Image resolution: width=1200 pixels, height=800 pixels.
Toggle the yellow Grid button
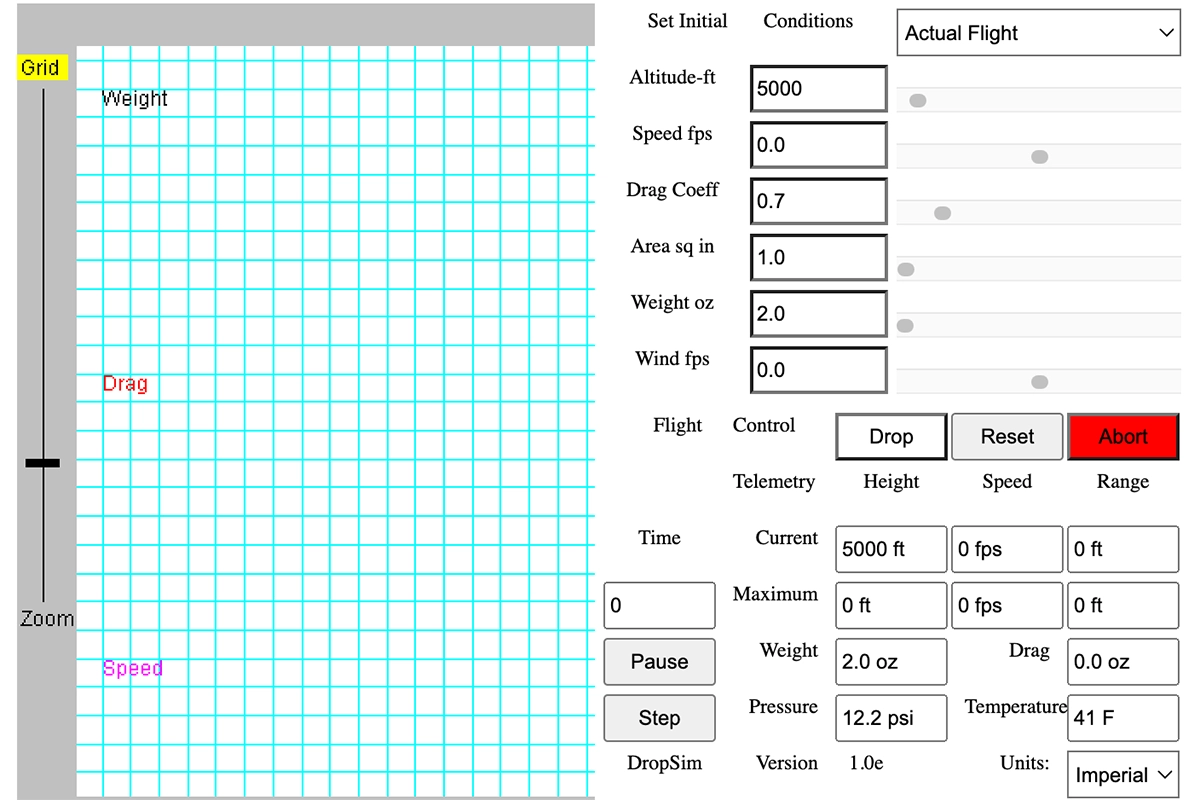41,68
